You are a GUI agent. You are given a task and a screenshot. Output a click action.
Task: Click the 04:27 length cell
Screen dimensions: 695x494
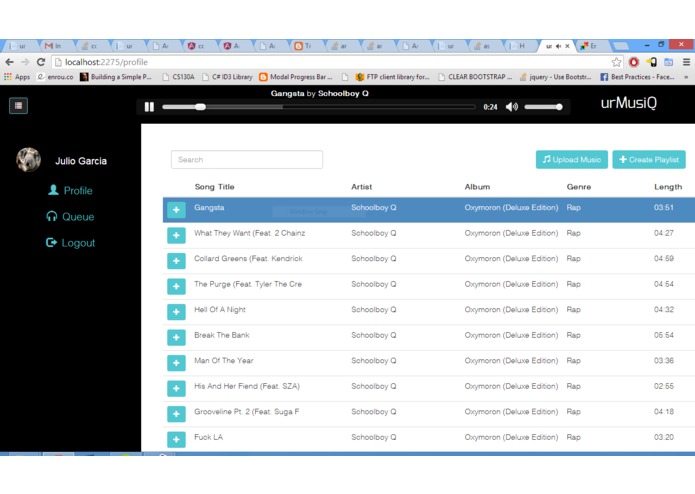pyautogui.click(x=664, y=233)
